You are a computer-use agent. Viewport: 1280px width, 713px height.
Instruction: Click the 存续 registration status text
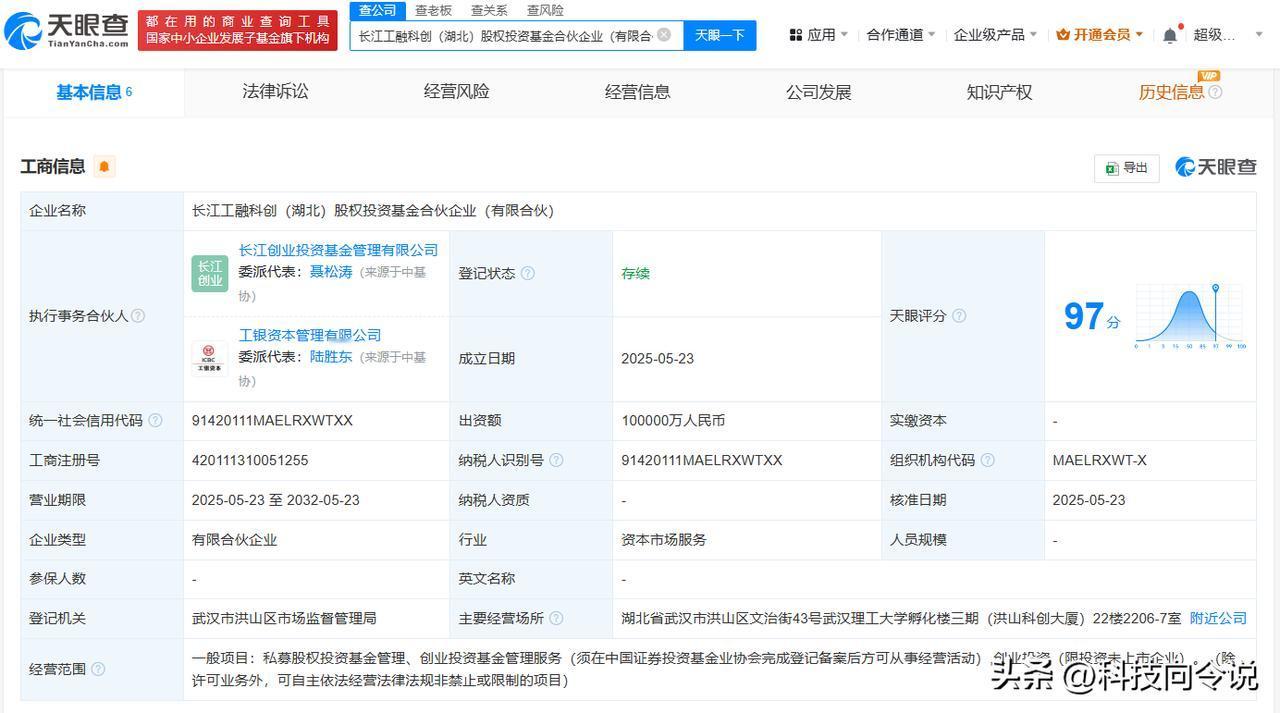coord(636,273)
